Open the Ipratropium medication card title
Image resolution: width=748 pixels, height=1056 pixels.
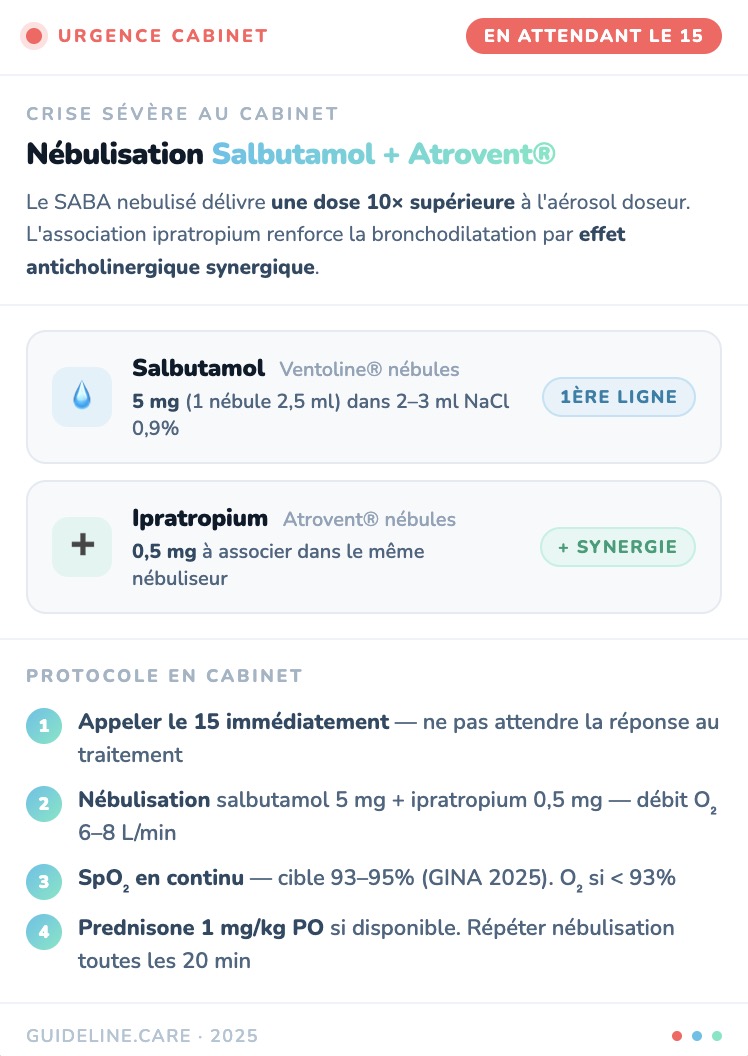click(x=200, y=518)
